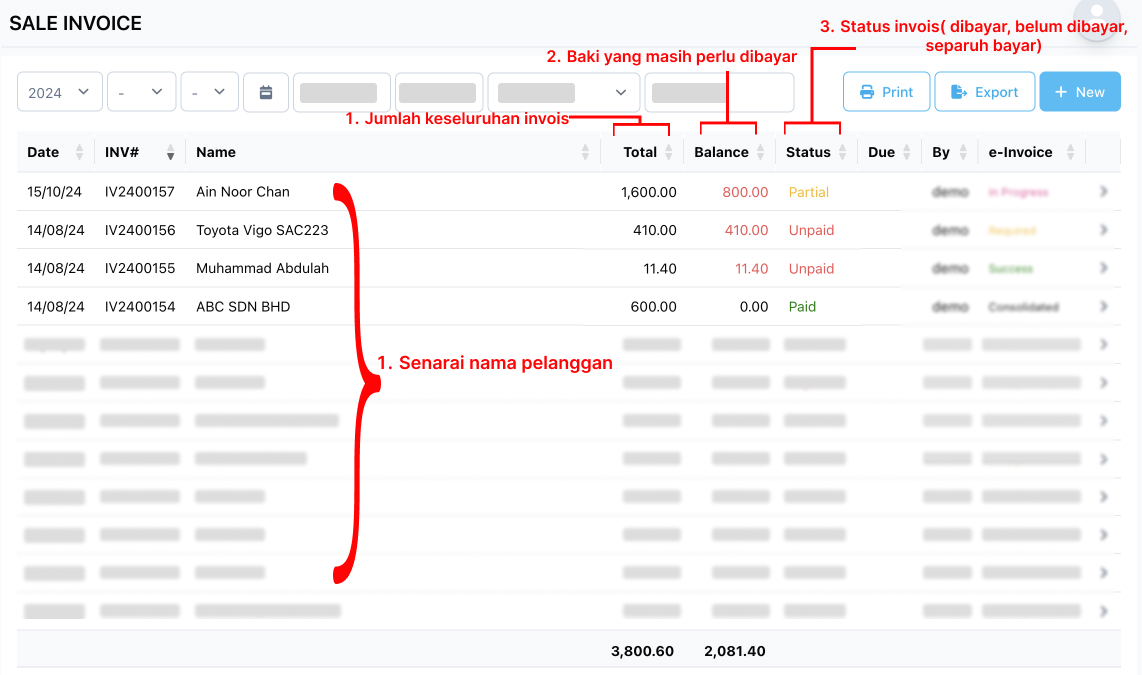
Task: Click the Export button
Action: point(985,92)
